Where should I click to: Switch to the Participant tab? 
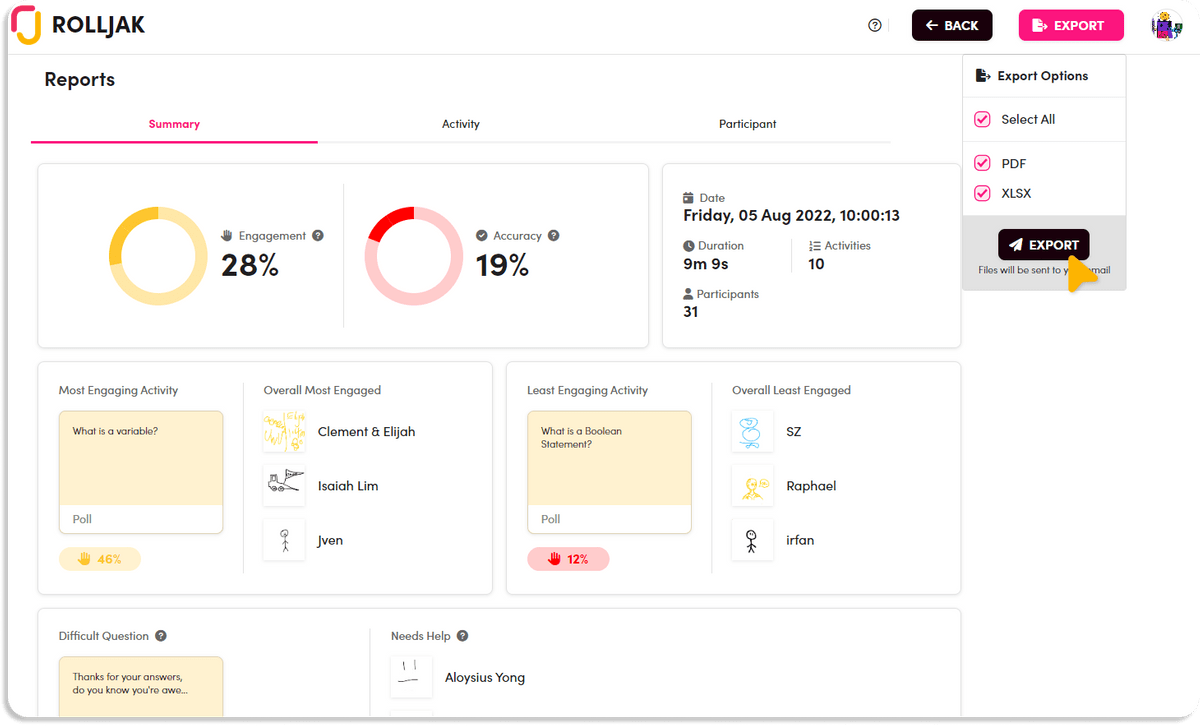click(x=747, y=124)
